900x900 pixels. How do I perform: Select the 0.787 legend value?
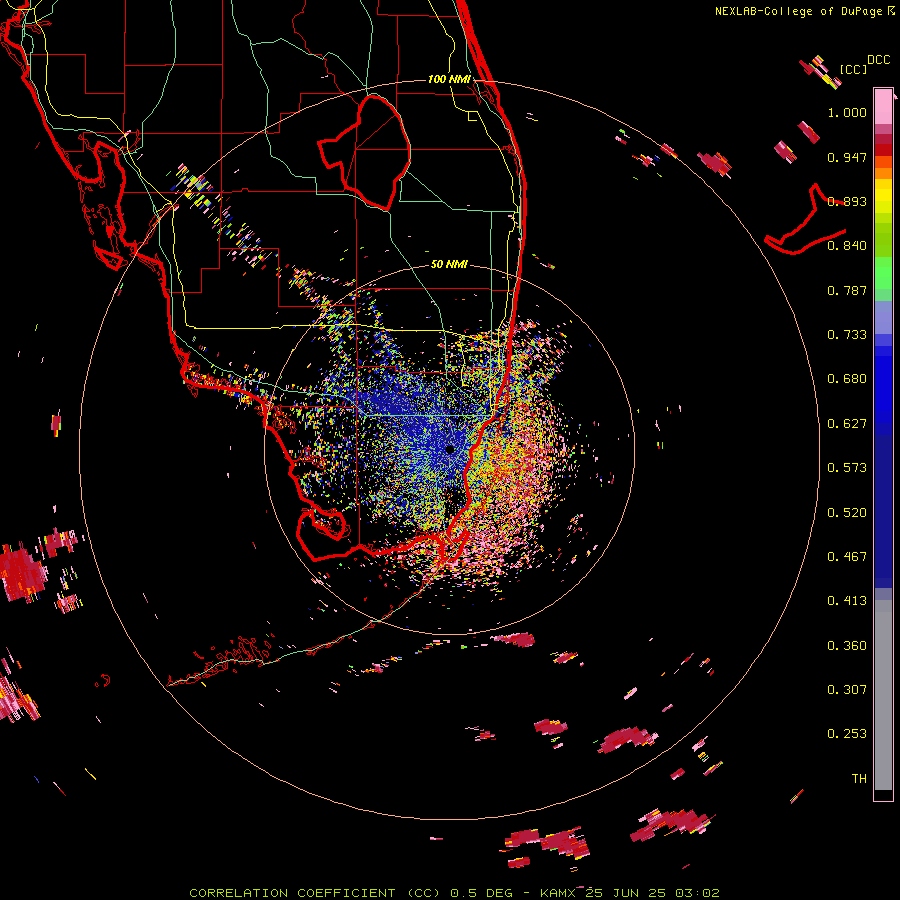[x=847, y=290]
